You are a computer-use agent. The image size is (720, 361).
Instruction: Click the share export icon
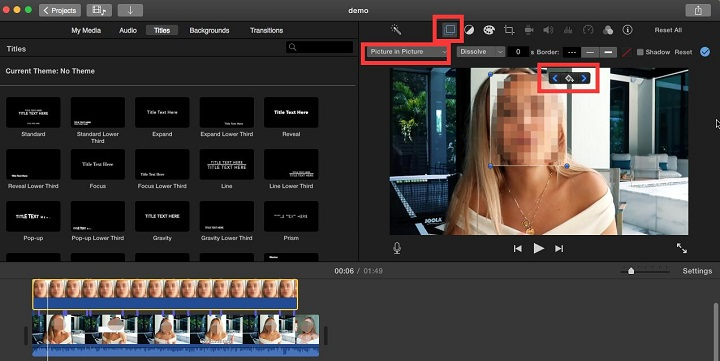tap(698, 10)
